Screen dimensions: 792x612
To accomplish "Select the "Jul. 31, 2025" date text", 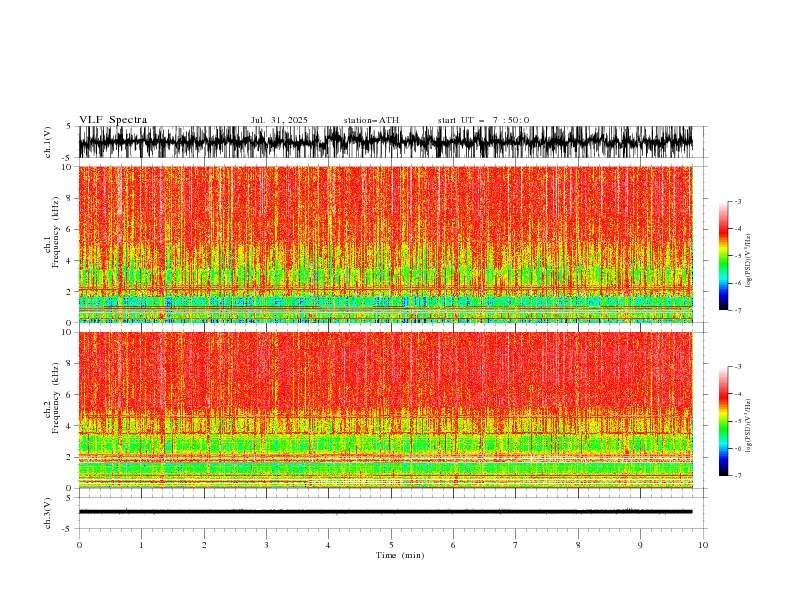I will [279, 120].
